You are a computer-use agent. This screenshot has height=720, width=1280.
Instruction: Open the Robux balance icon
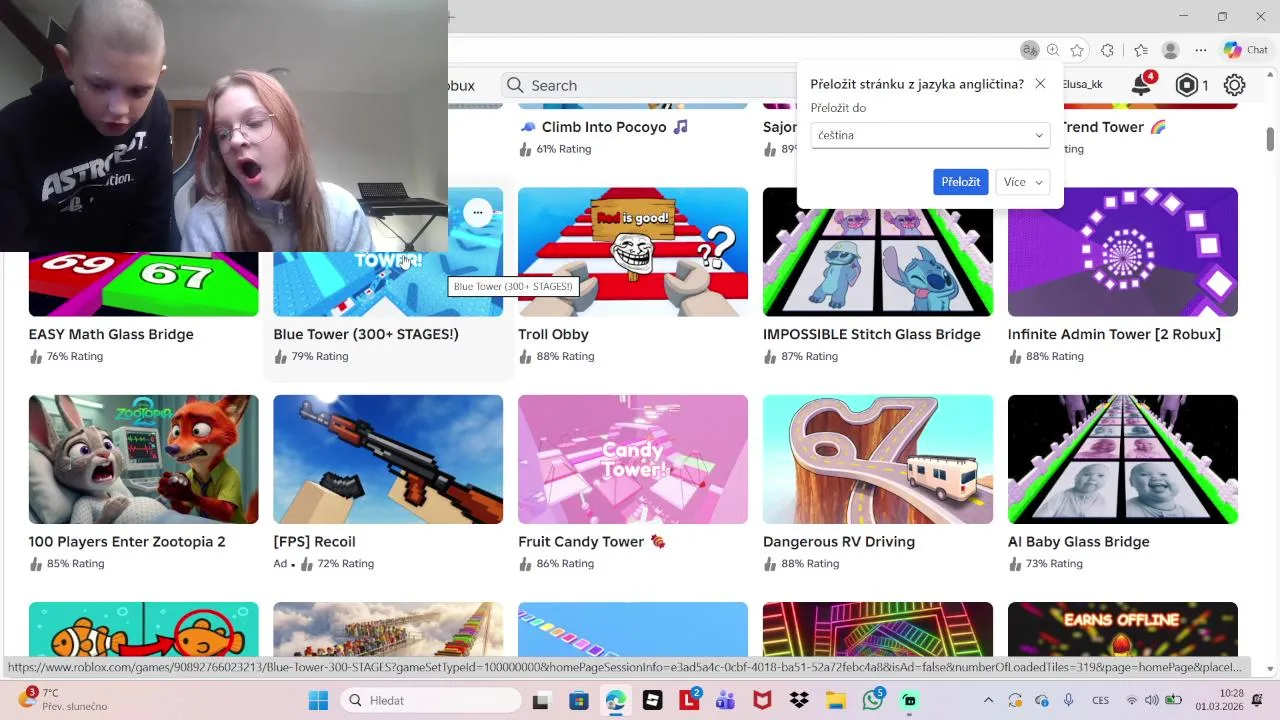pyautogui.click(x=1186, y=85)
